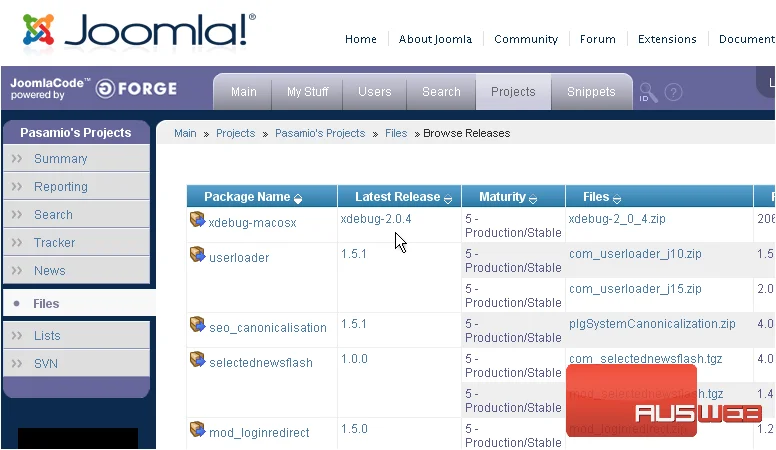Open SVN in the sidebar
Viewport: 776px width, 450px height.
coord(76,363)
